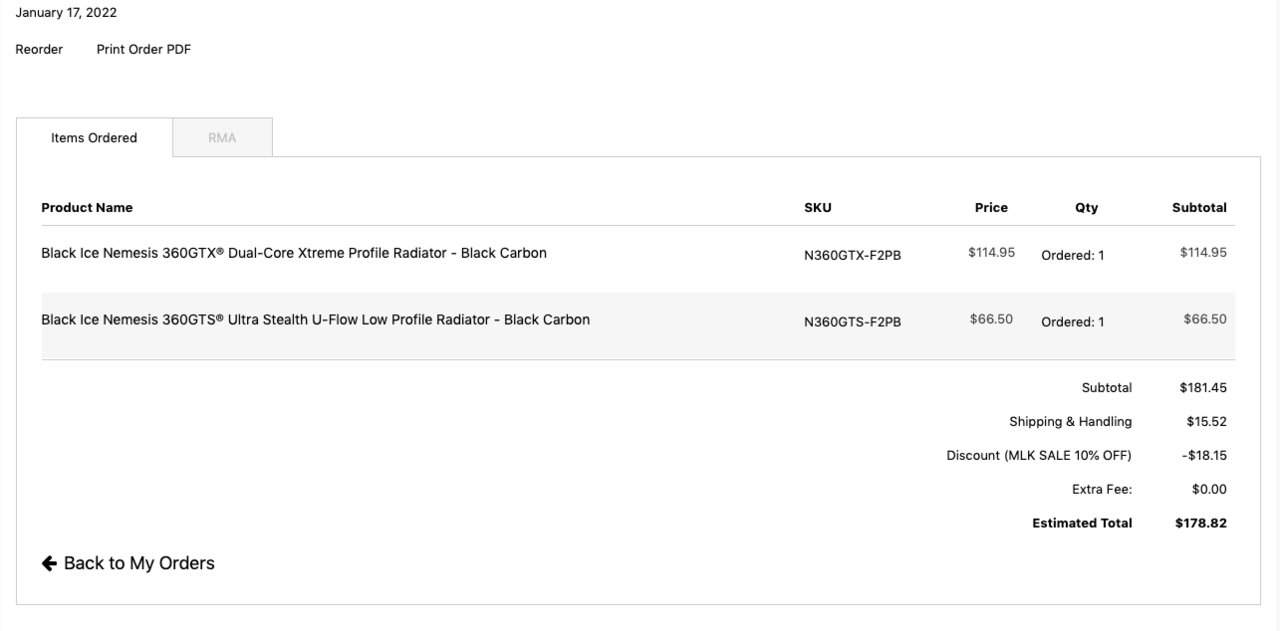Open the 360GTX Dual-Core Xtreme Radiator product
1280x631 pixels.
coord(293,252)
